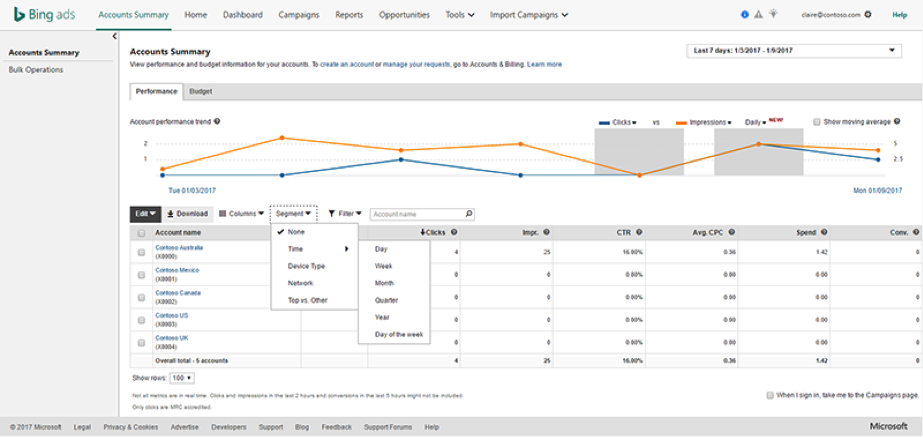The width and height of the screenshot is (923, 437).
Task: Check the Contoso Mexico row checkbox
Action: pyautogui.click(x=141, y=274)
